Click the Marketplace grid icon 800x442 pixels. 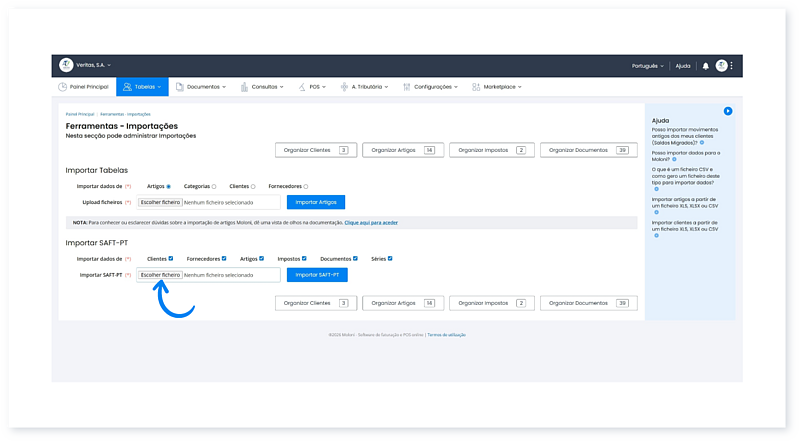[477, 87]
